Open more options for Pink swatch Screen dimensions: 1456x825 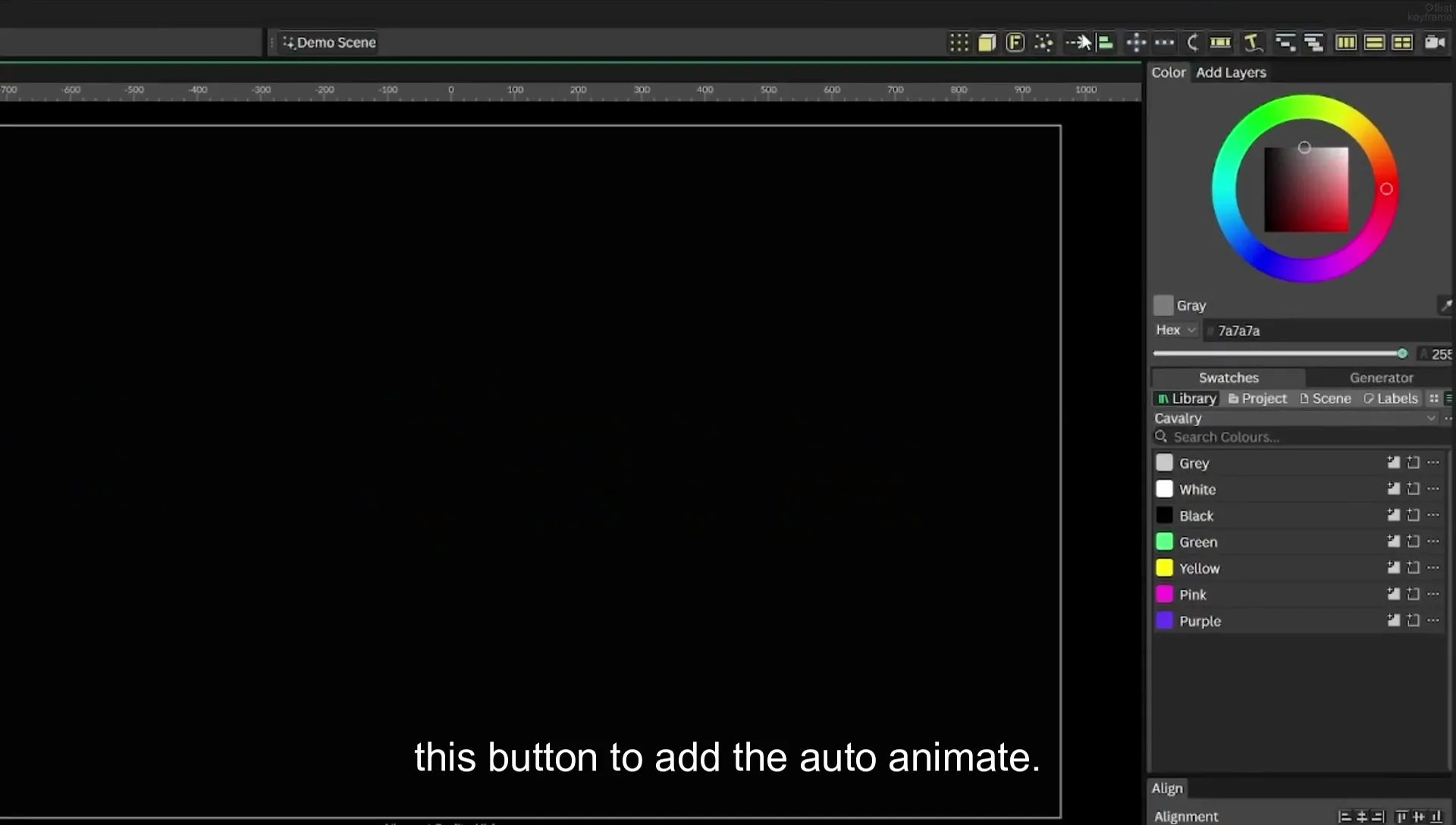1433,594
